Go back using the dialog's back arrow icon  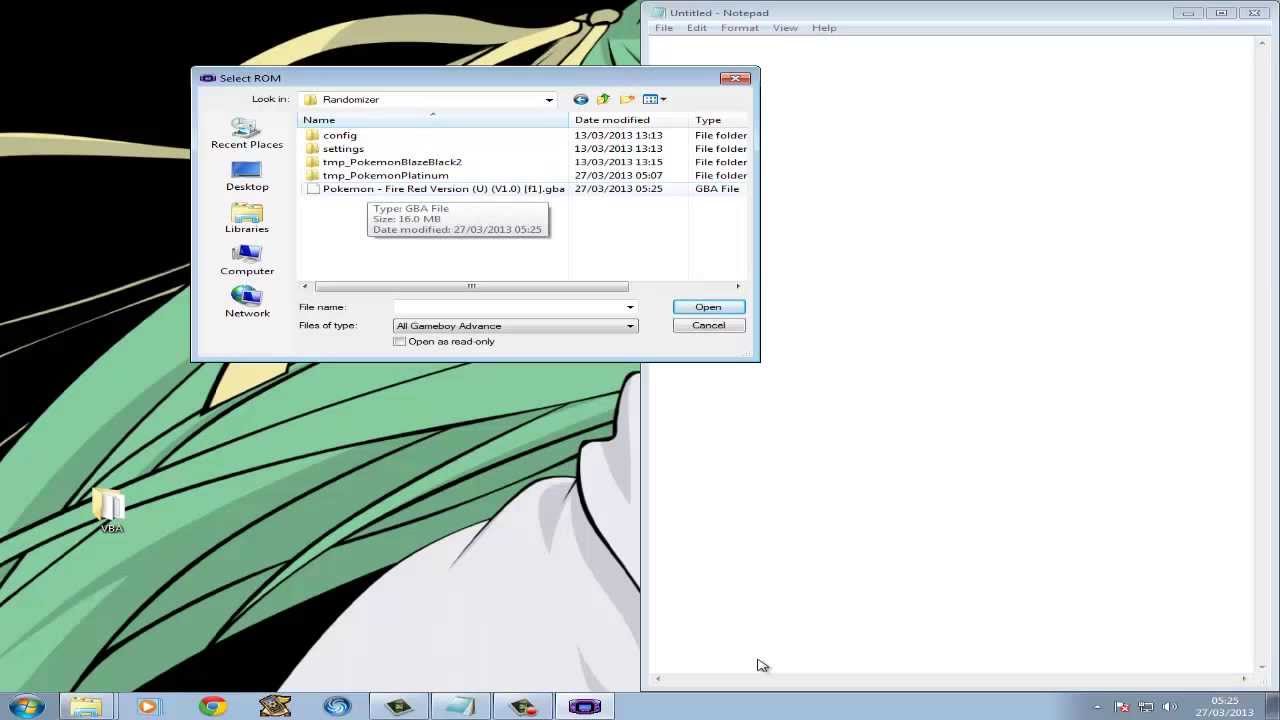click(x=581, y=99)
